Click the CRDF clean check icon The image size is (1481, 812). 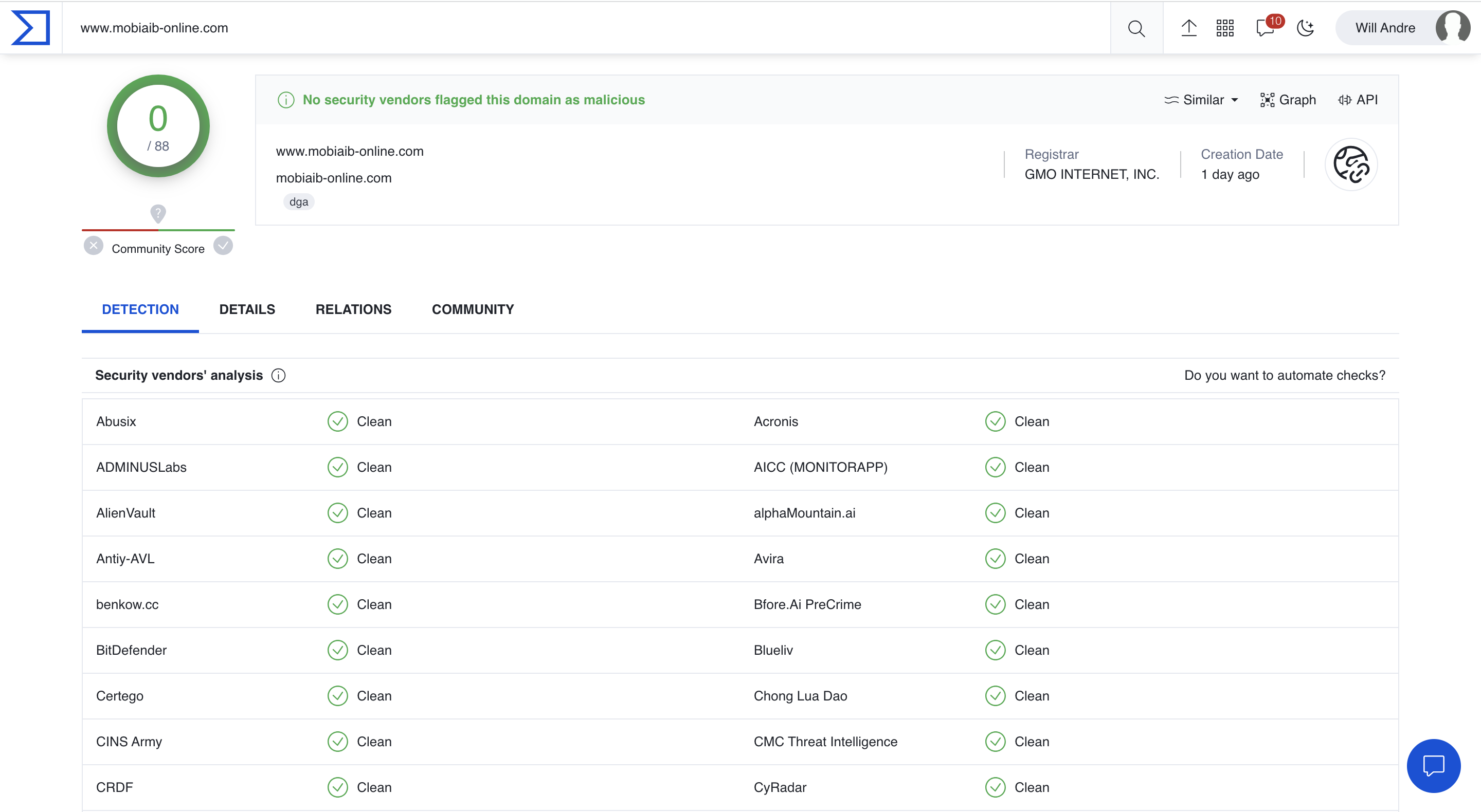tap(337, 787)
